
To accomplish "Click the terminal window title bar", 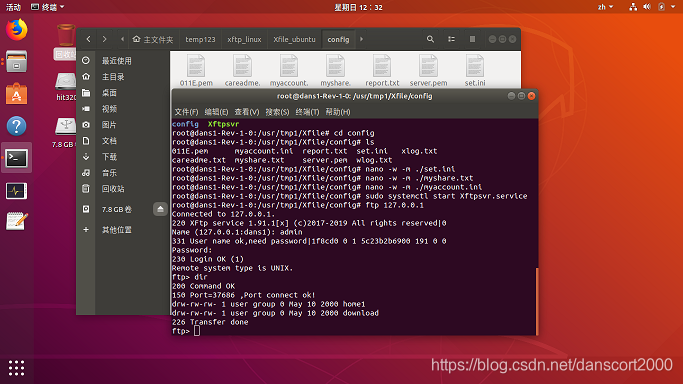I will 355,96.
